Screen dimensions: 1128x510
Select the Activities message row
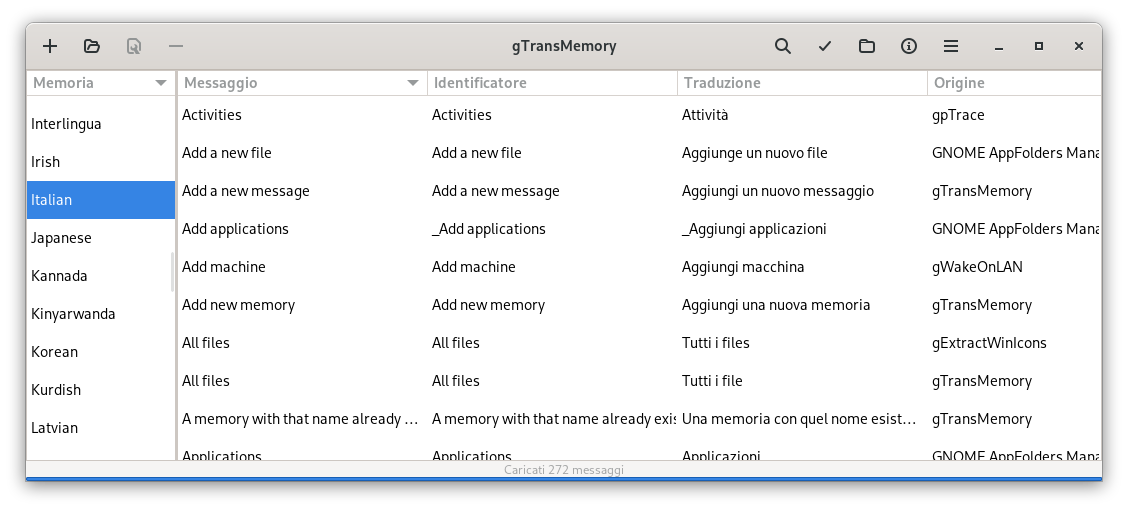click(640, 115)
